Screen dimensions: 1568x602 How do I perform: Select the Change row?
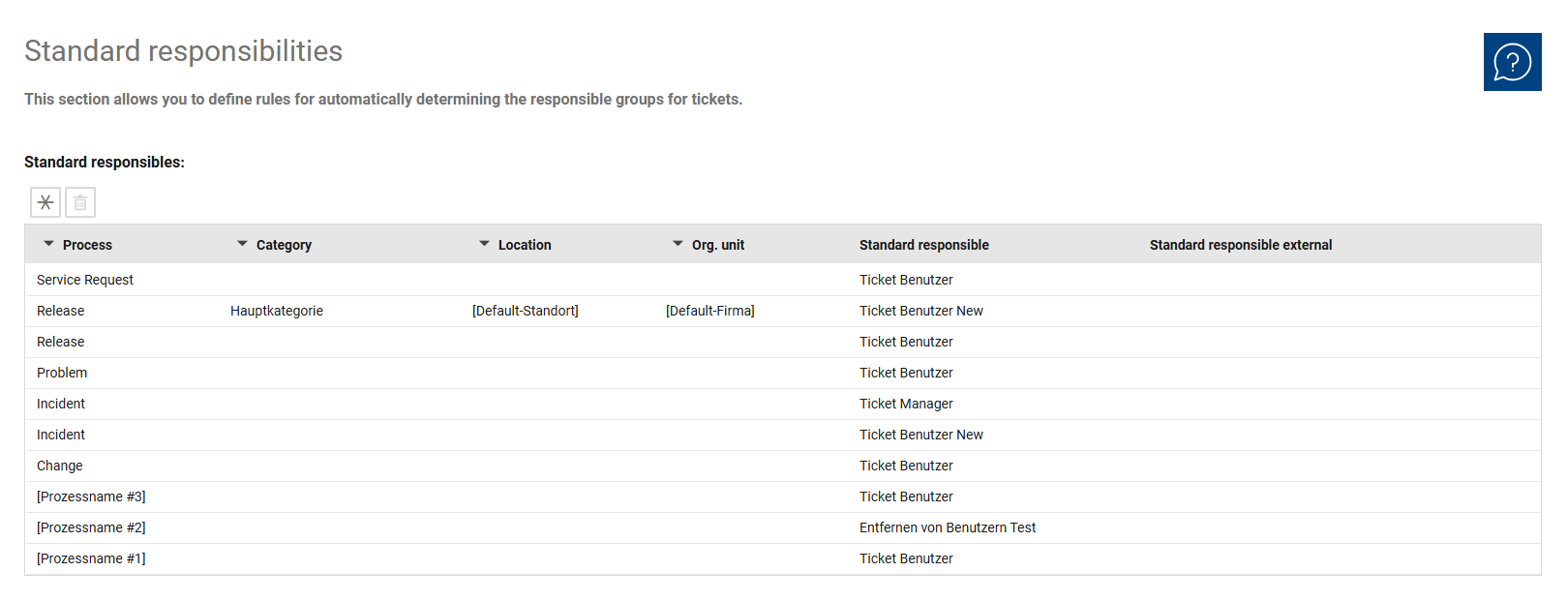(x=782, y=466)
